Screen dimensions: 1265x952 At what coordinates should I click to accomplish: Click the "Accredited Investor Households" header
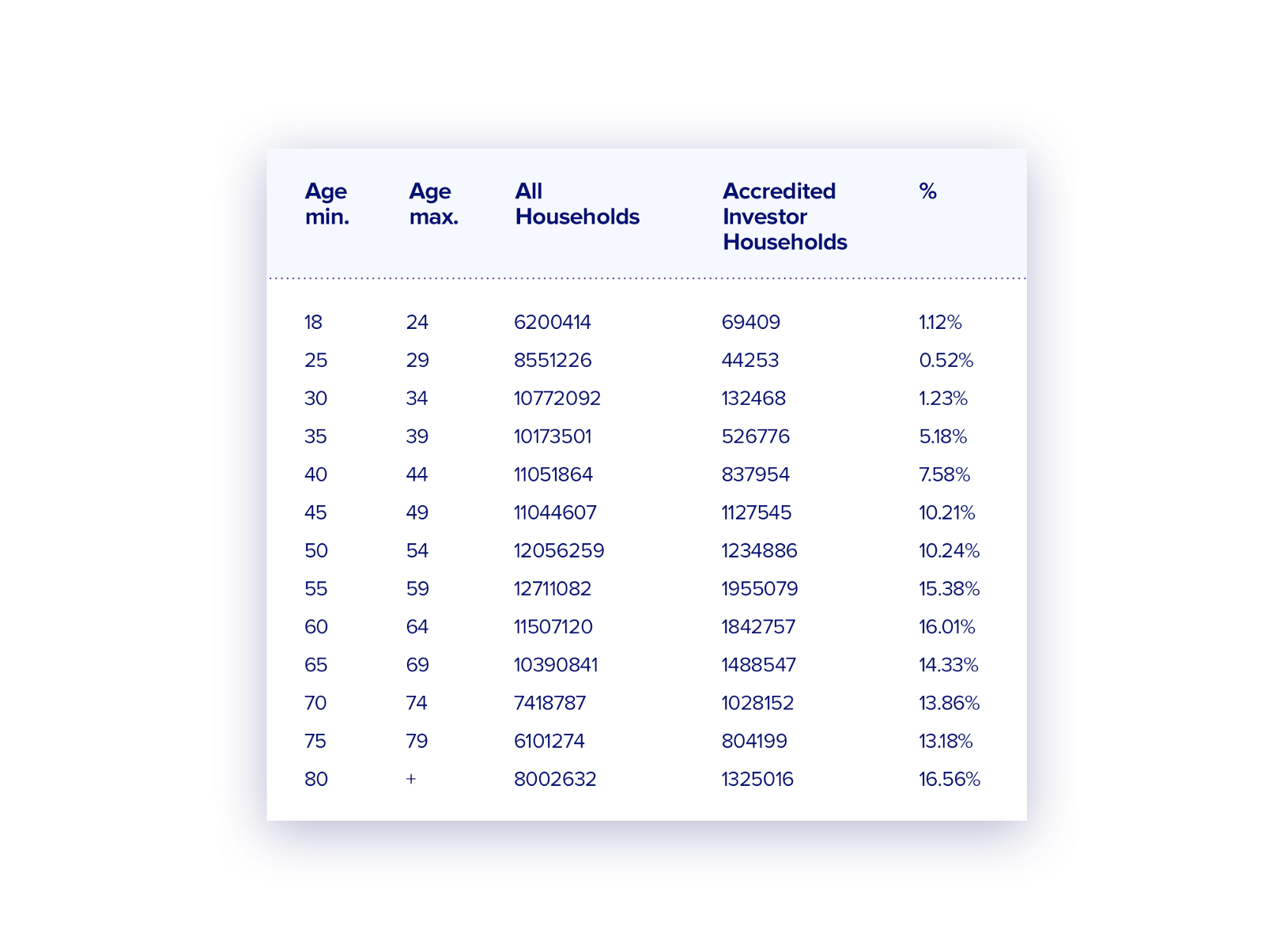coord(784,217)
